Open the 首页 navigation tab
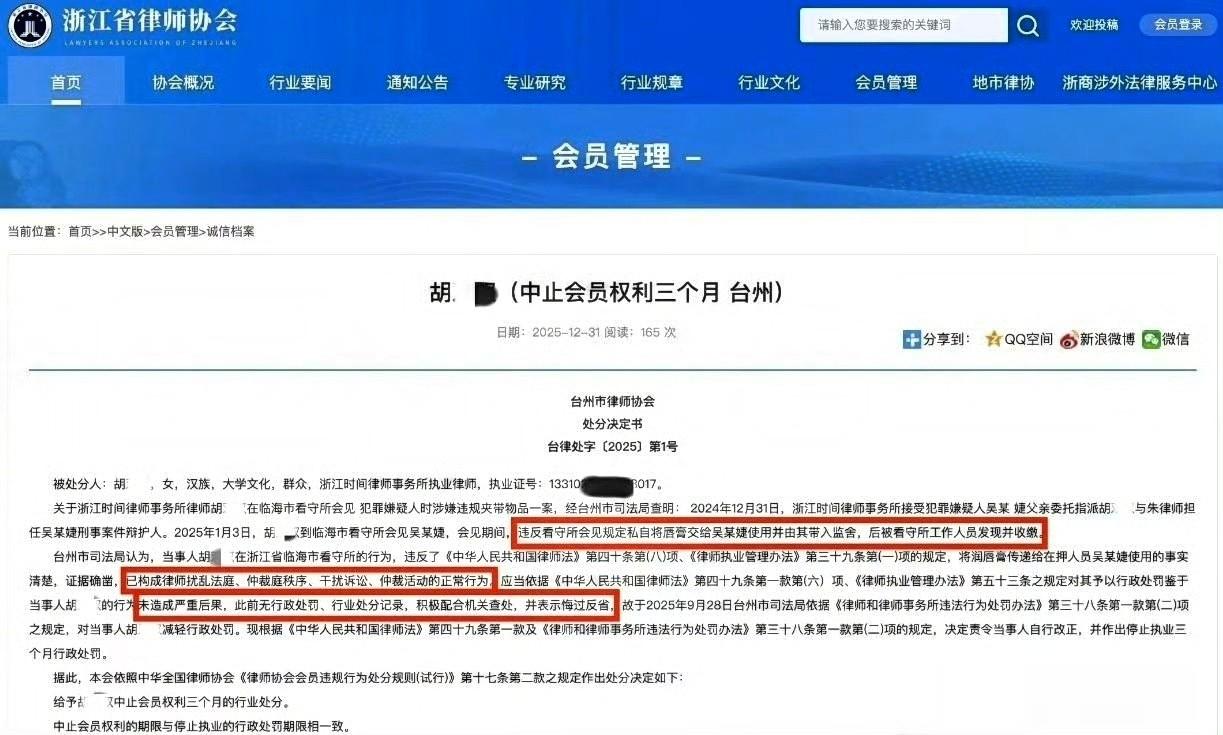The height and width of the screenshot is (735, 1223). coord(66,83)
